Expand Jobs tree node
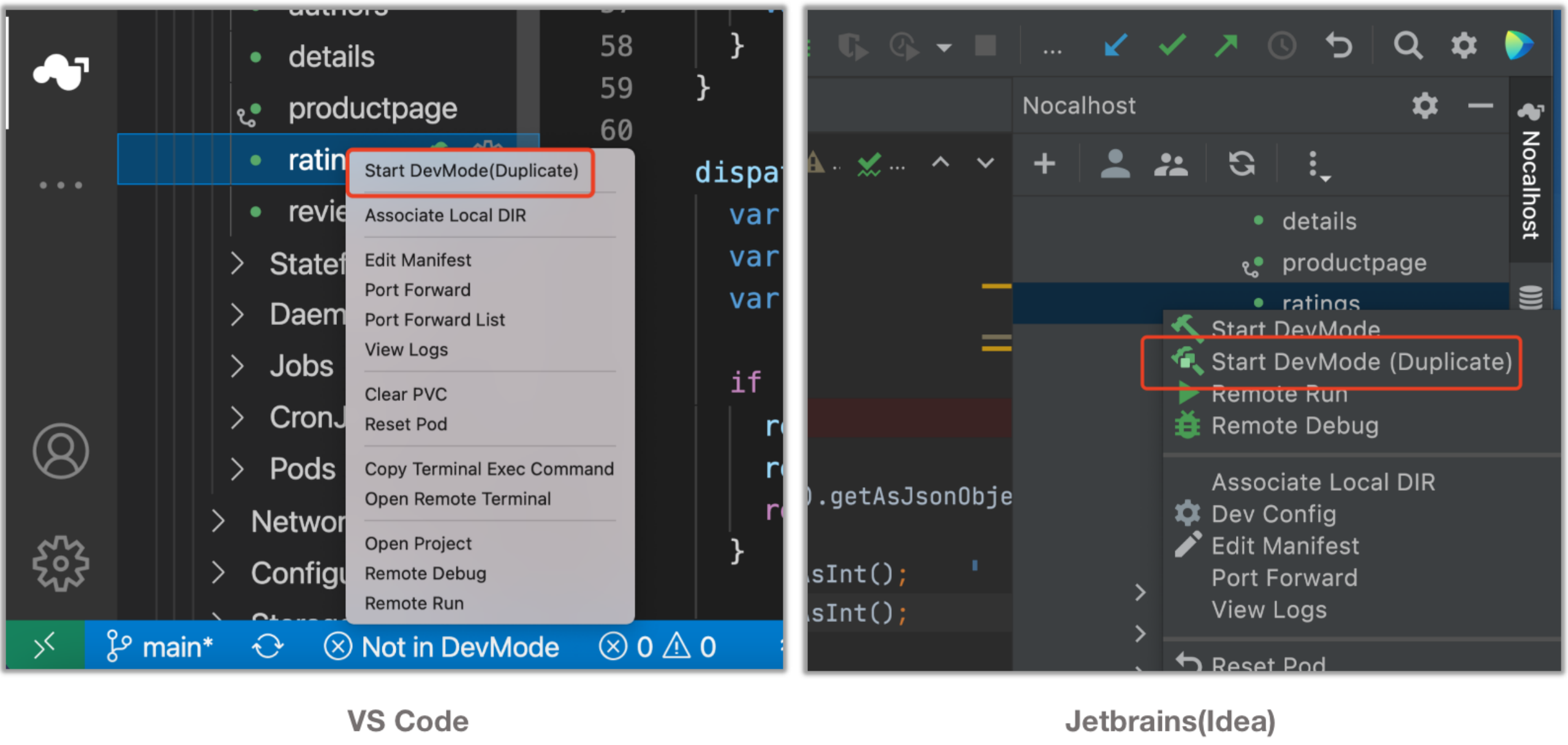 tap(237, 366)
